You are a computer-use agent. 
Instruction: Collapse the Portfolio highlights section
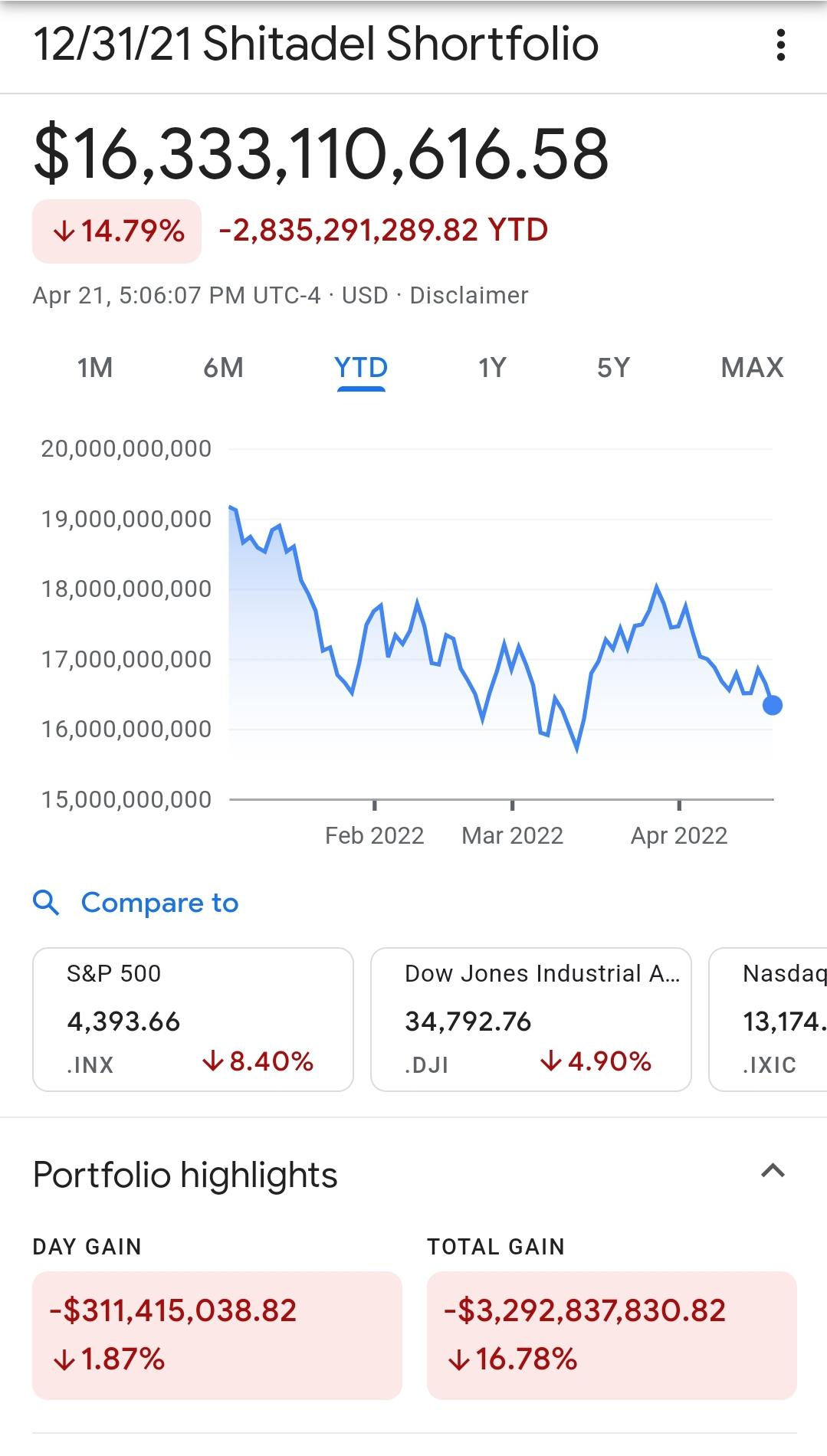click(773, 1171)
